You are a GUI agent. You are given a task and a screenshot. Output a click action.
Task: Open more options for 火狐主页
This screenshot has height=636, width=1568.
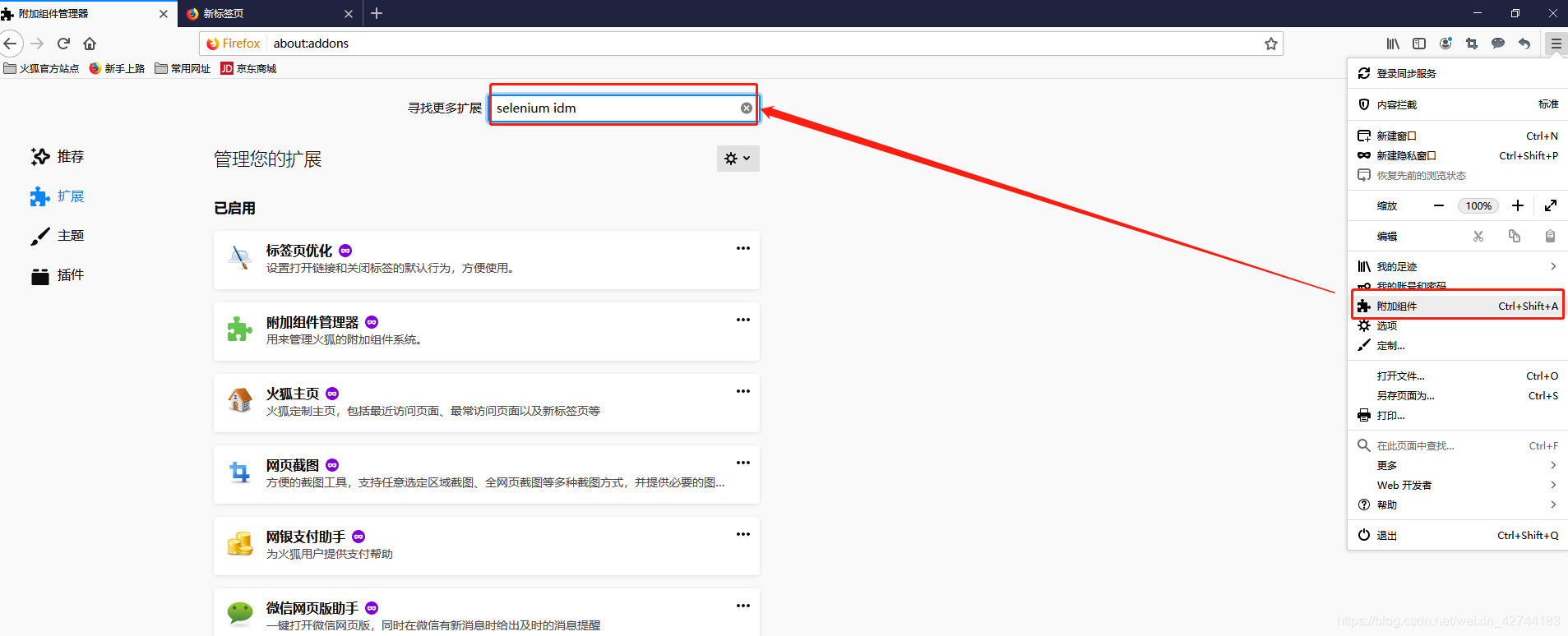(743, 391)
